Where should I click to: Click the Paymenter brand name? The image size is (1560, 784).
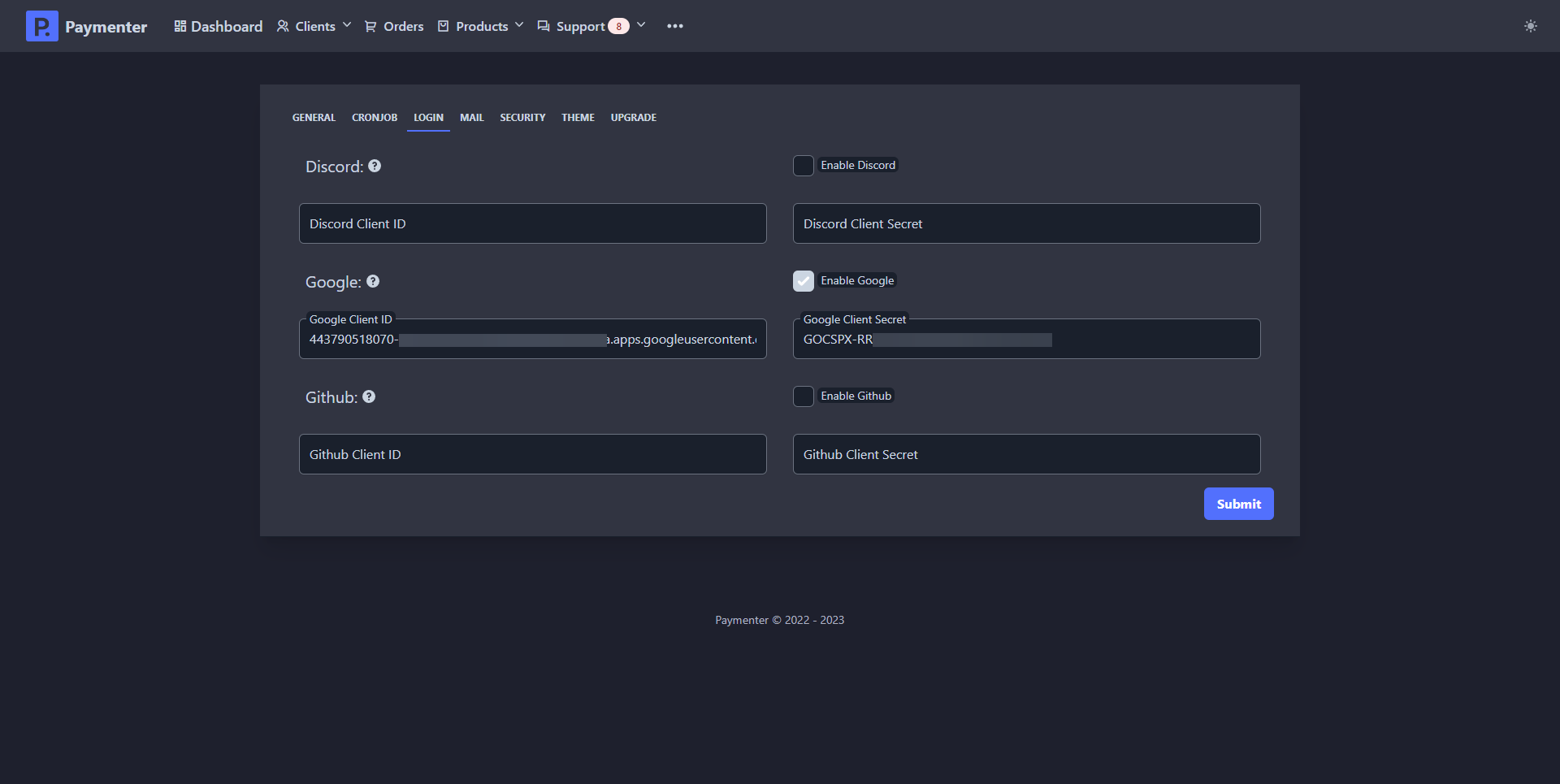[x=106, y=27]
